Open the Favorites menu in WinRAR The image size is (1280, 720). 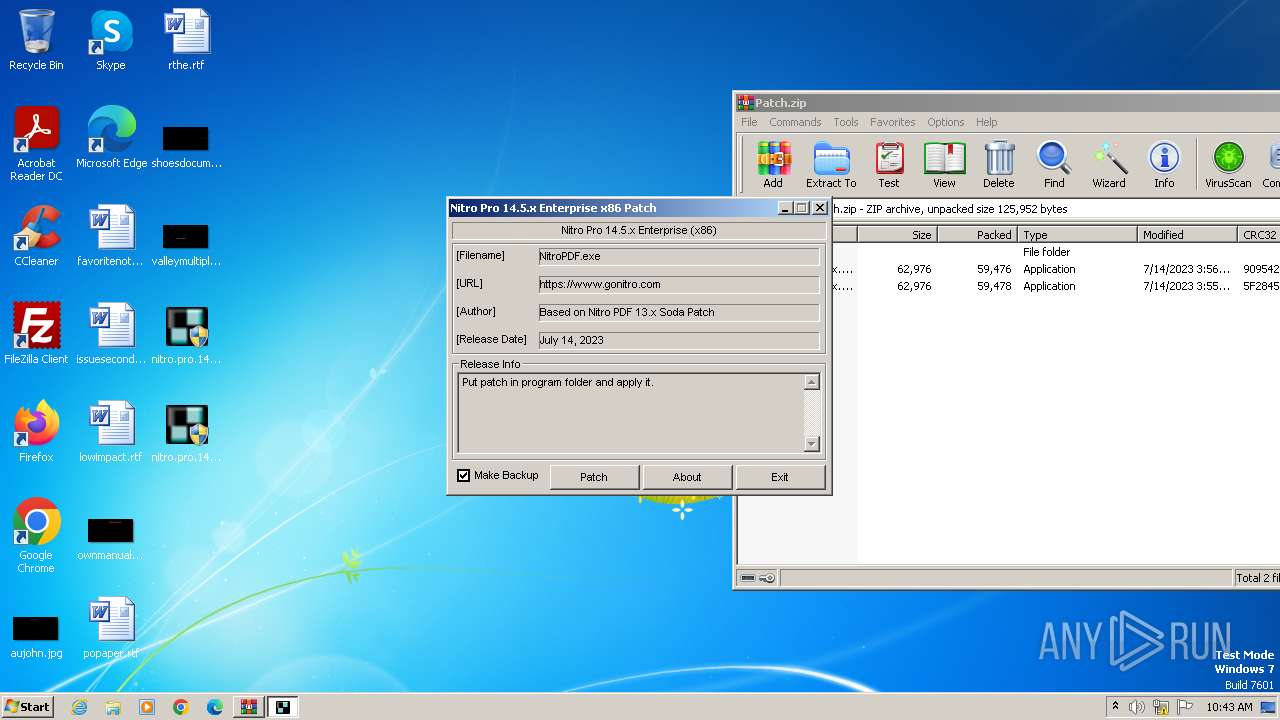(892, 122)
